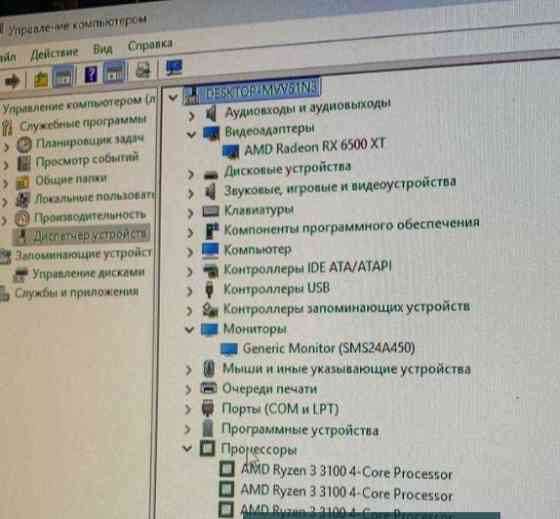Image resolution: width=560 pixels, height=519 pixels.
Task: Select Службы и приложения
Action: [76, 292]
